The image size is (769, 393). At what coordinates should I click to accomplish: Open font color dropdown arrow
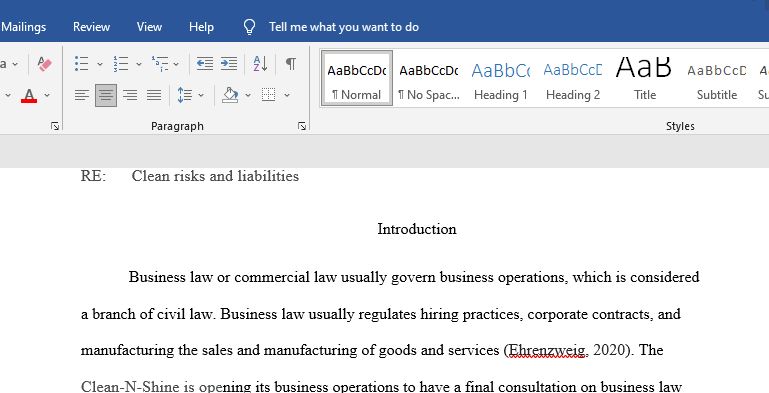click(47, 96)
